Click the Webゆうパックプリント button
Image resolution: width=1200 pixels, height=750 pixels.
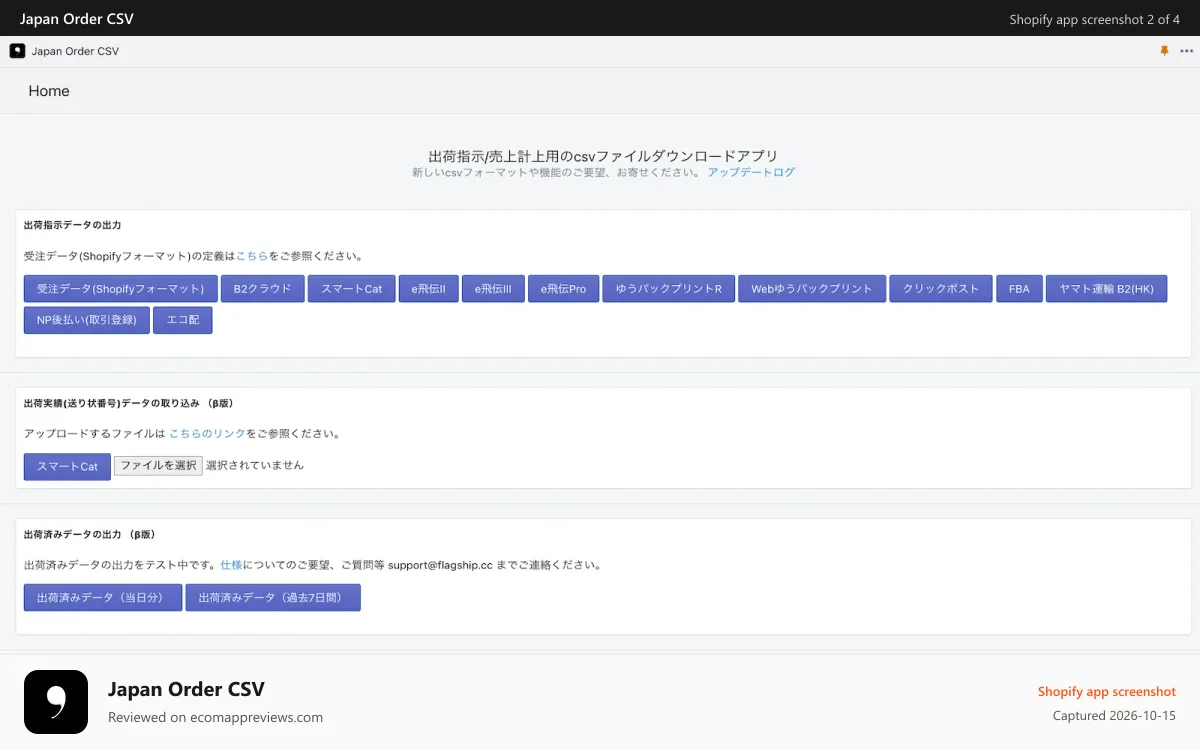pyautogui.click(x=812, y=289)
